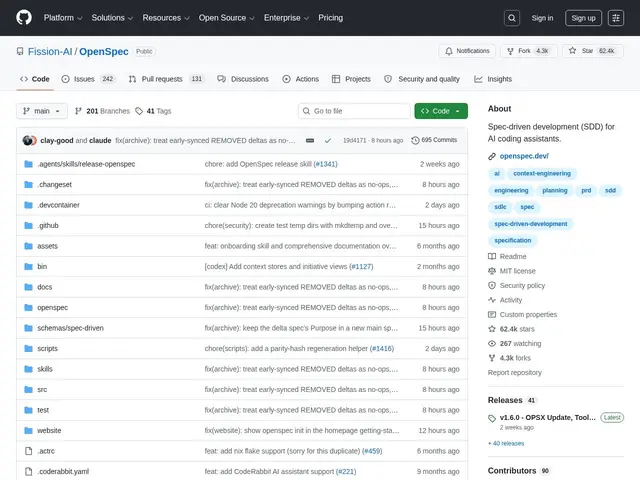
Task: Open the .agents/skills/release-openspec folder
Action: (86, 164)
